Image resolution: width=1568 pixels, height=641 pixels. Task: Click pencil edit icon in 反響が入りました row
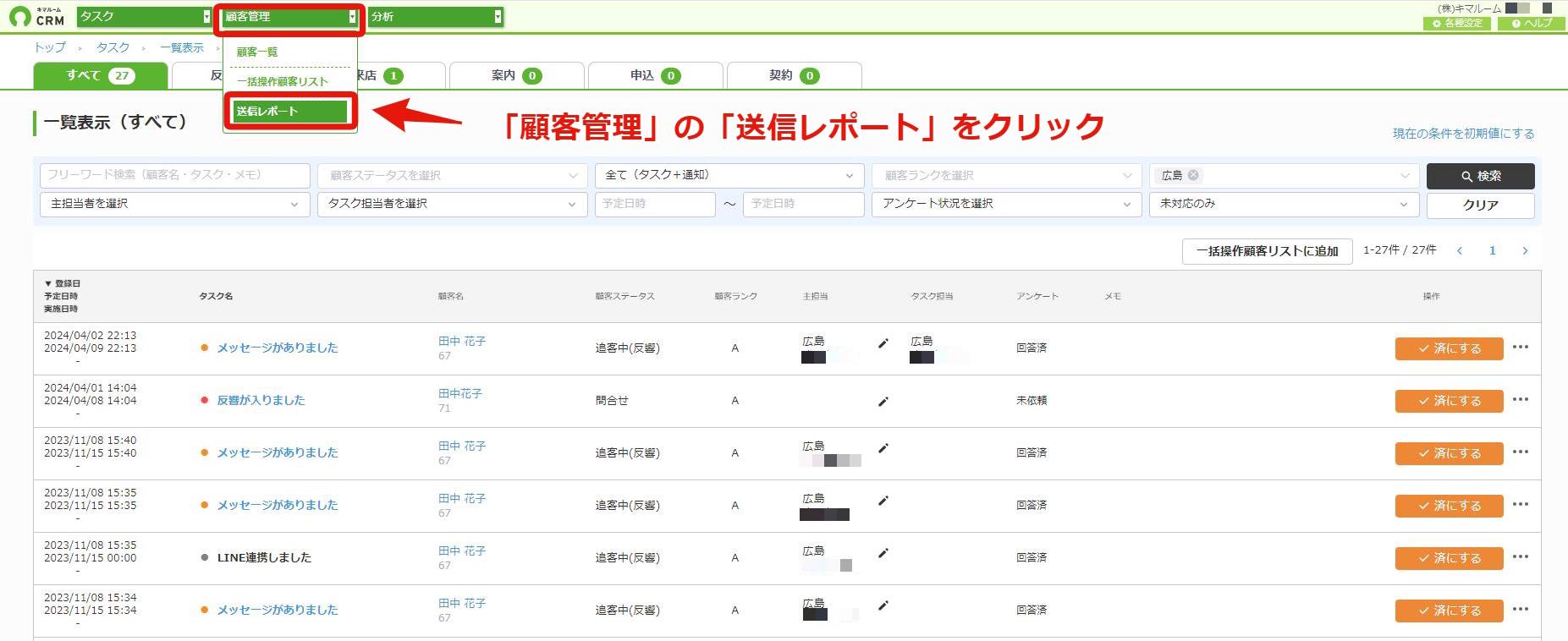[x=883, y=402]
